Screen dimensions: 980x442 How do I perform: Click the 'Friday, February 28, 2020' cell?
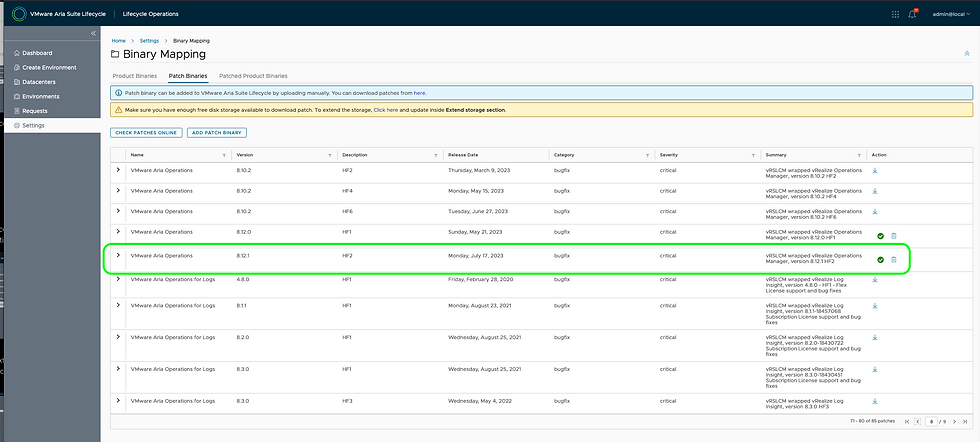pyautogui.click(x=479, y=279)
